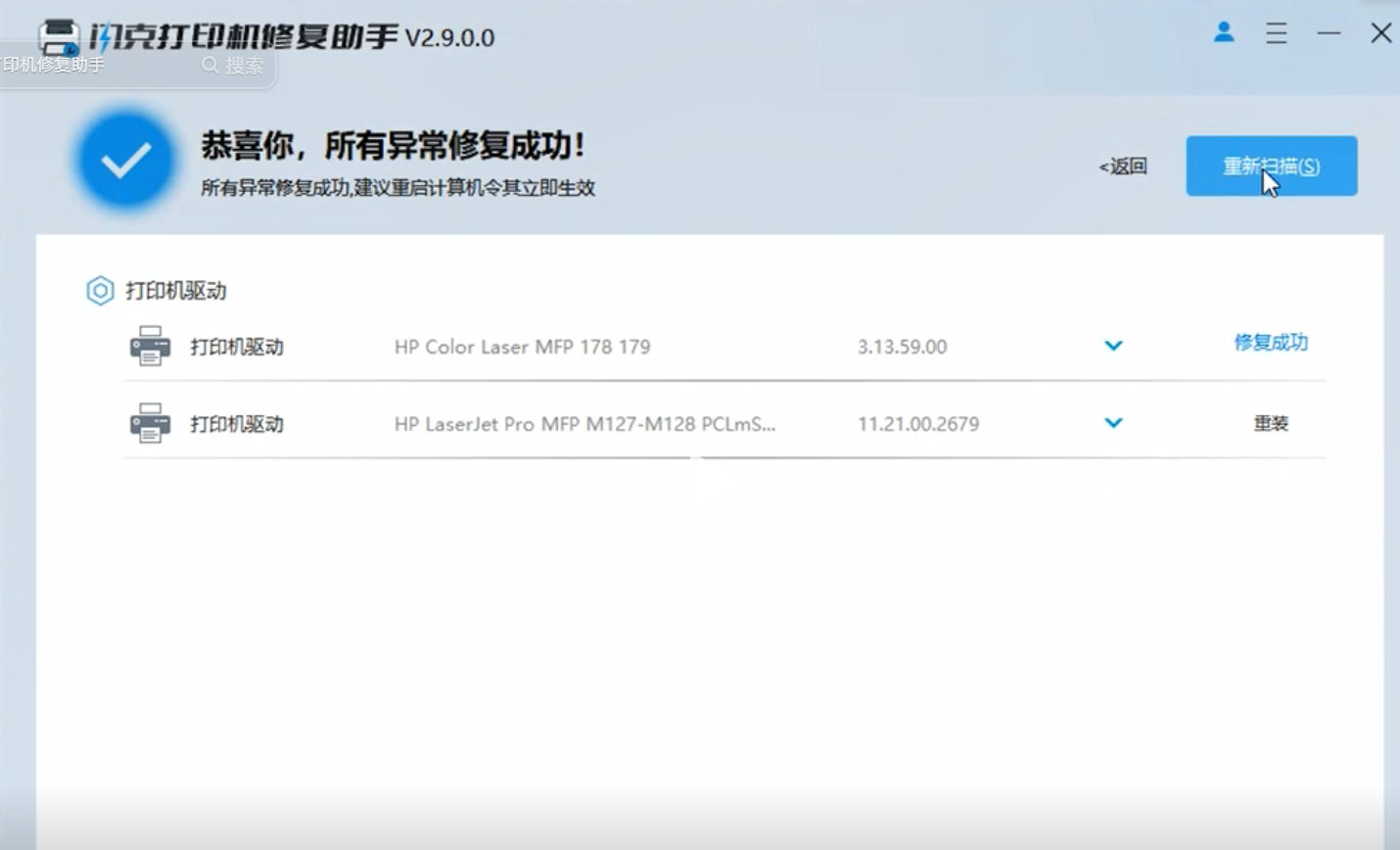Click 重装 to reinstall the LaserJet driver
Screen dimensions: 1400x850
point(1270,423)
